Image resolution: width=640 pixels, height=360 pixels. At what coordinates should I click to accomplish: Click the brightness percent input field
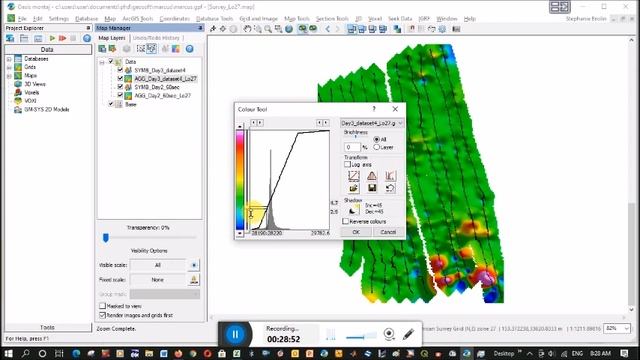[x=353, y=147]
